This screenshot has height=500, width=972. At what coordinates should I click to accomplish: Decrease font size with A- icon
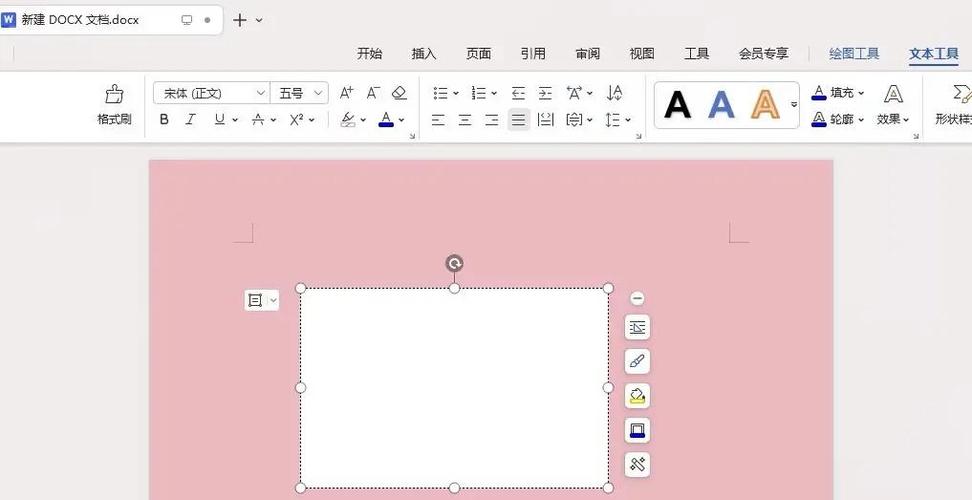[x=373, y=93]
